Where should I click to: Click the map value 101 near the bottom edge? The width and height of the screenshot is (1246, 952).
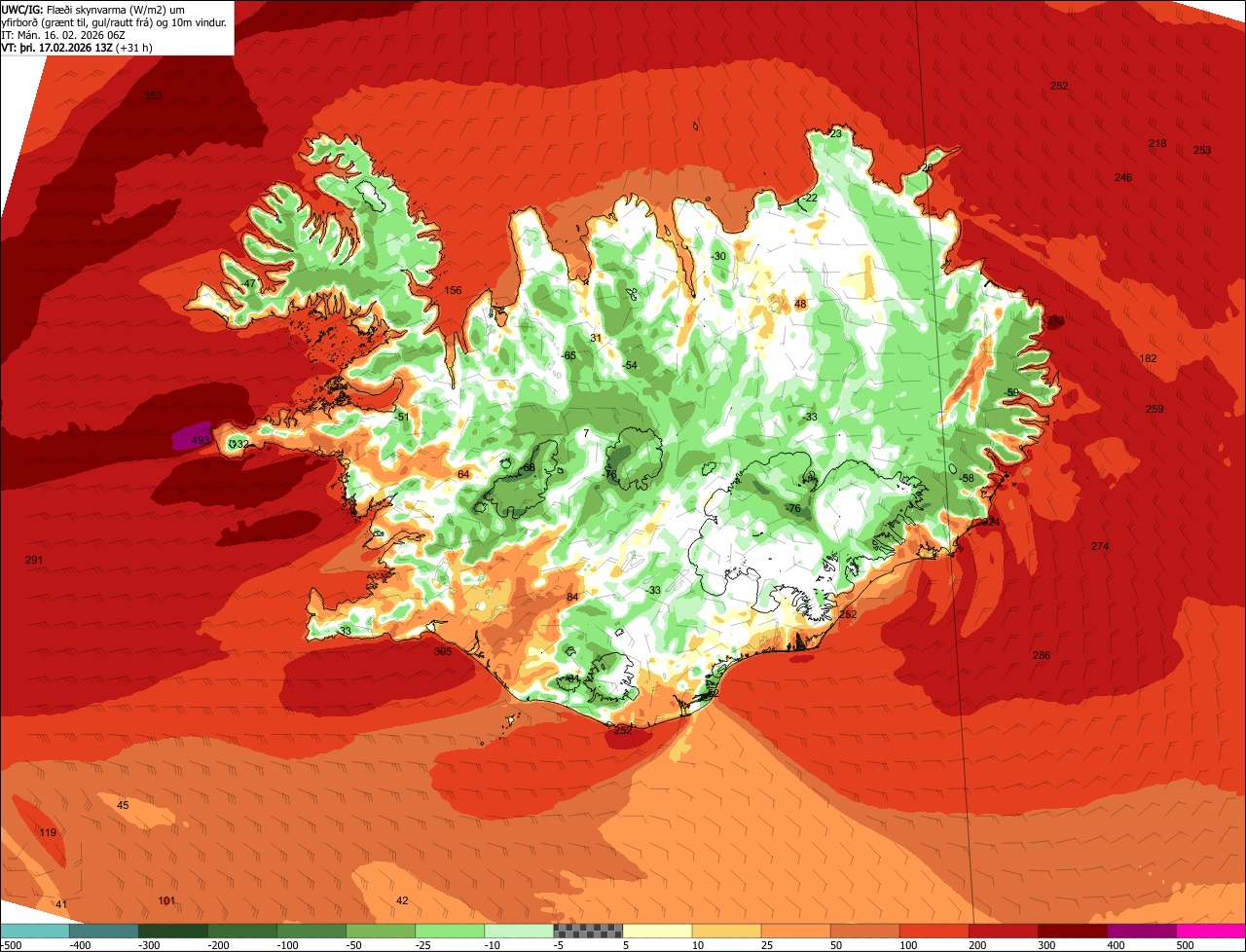tap(166, 900)
